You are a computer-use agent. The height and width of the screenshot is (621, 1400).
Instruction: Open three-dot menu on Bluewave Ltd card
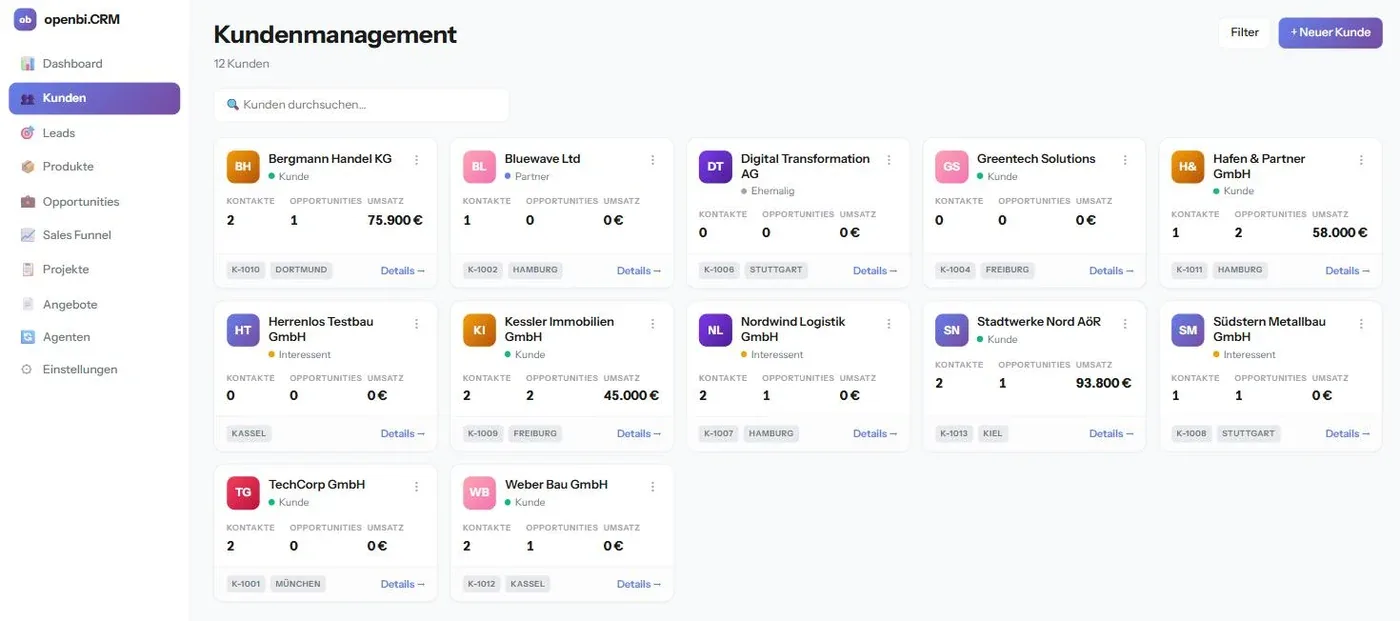pyautogui.click(x=653, y=160)
